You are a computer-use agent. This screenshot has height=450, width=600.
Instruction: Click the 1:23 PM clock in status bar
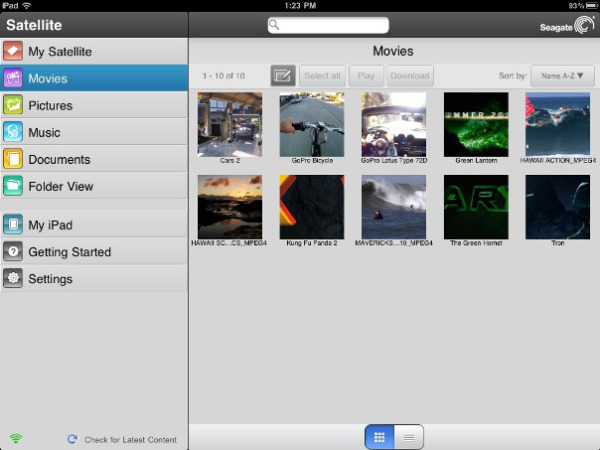click(300, 5)
